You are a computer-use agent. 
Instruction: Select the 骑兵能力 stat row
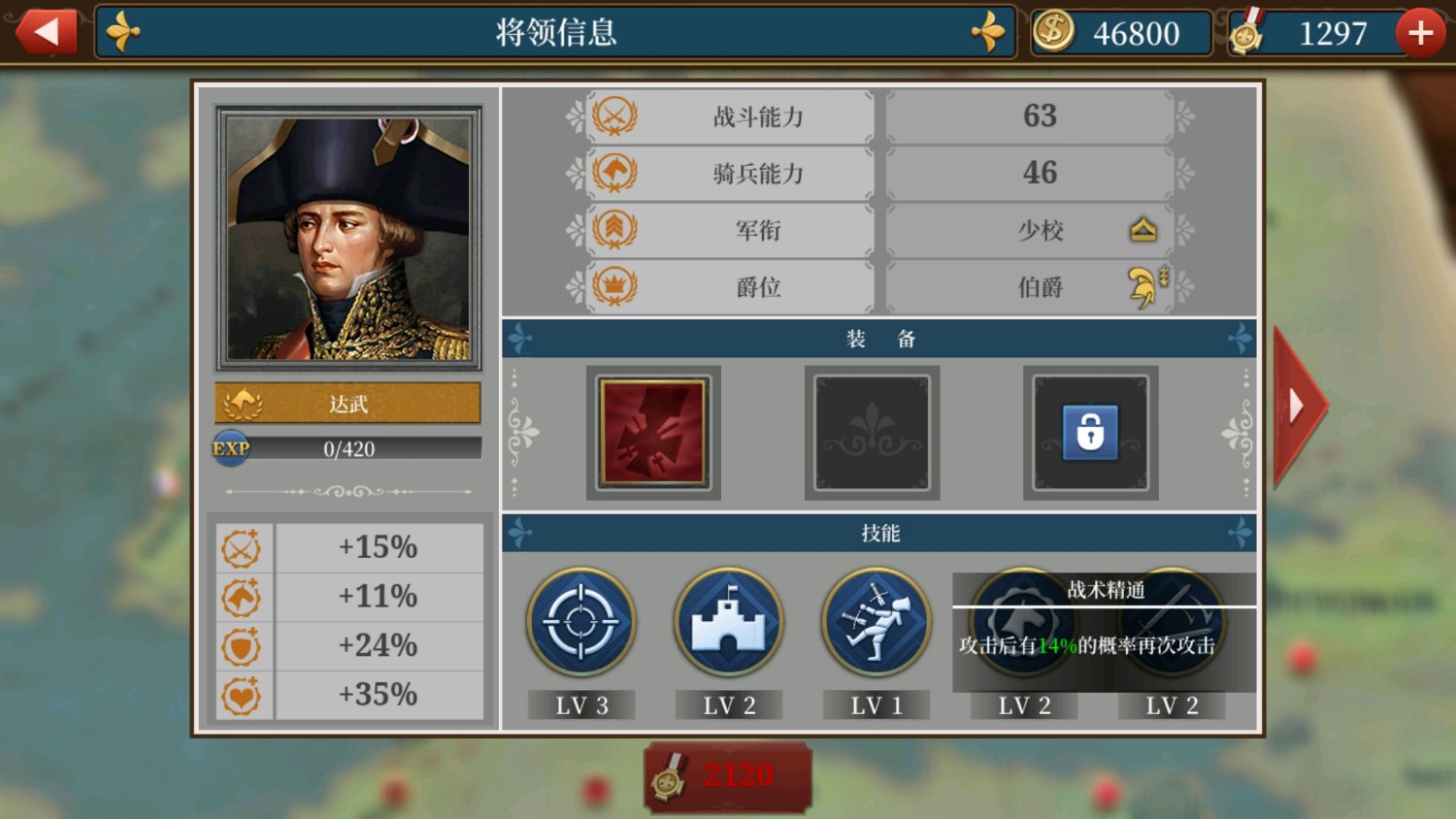pos(881,173)
